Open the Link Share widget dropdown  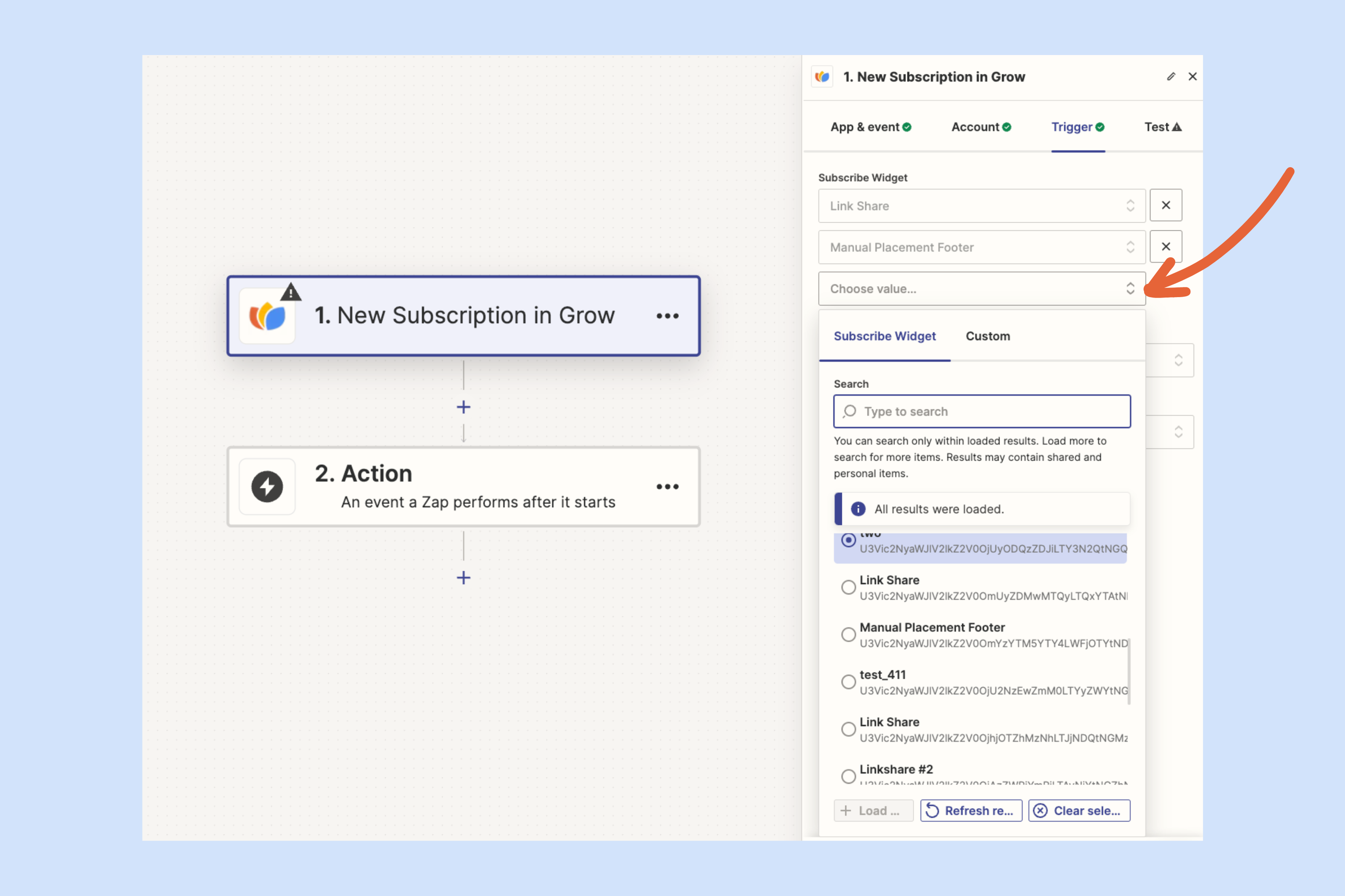click(981, 206)
